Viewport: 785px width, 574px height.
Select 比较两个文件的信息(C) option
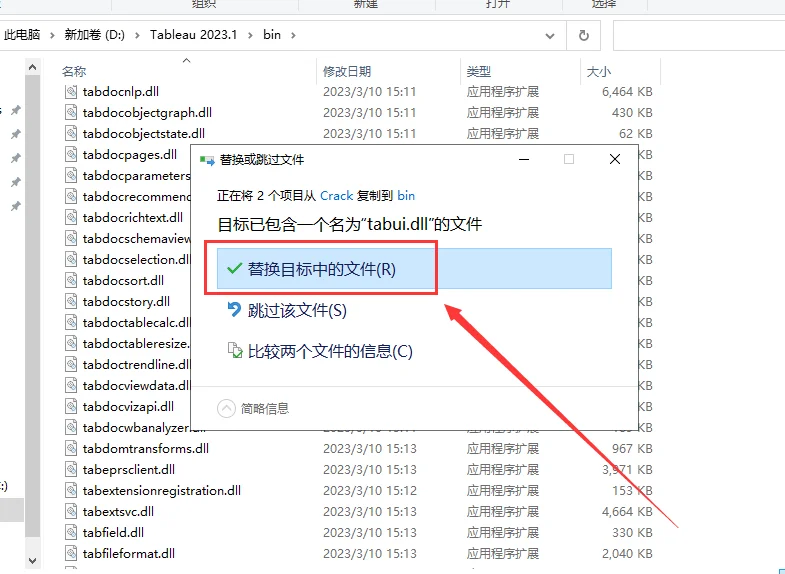330,351
